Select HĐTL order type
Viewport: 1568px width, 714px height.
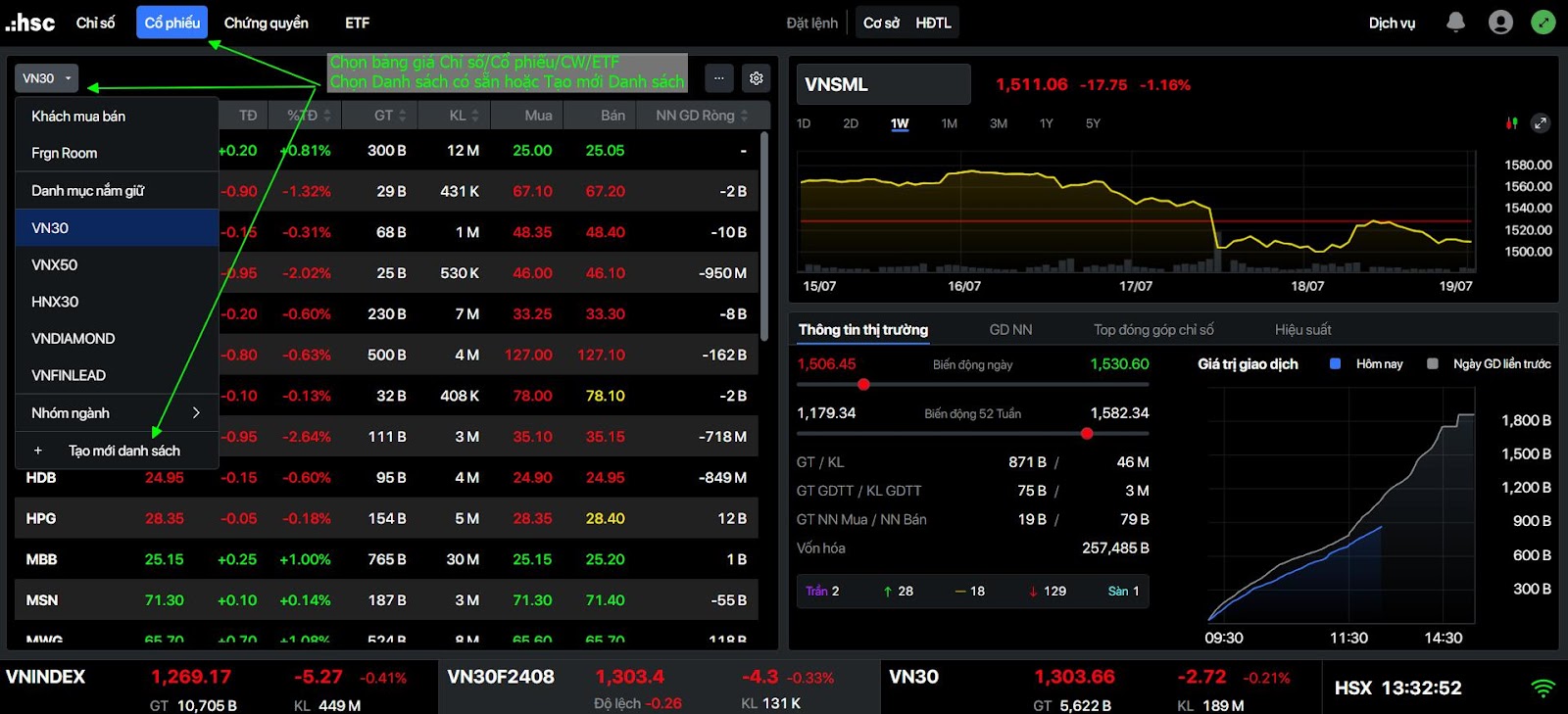click(x=933, y=23)
